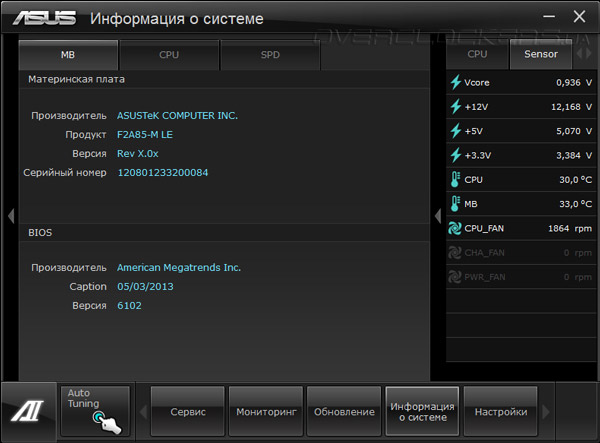
Task: Click the CHA_FAN fan icon
Action: 455,252
